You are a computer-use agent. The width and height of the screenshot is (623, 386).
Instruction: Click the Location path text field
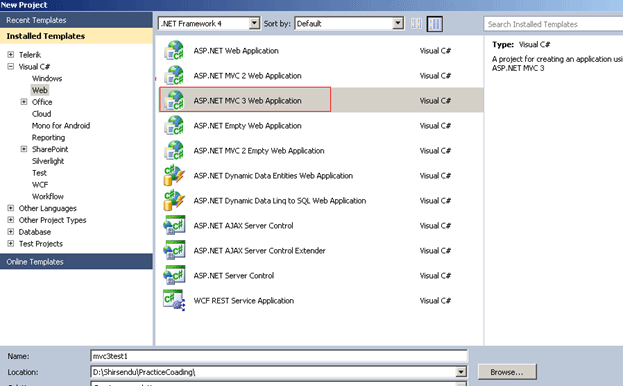coord(273,372)
